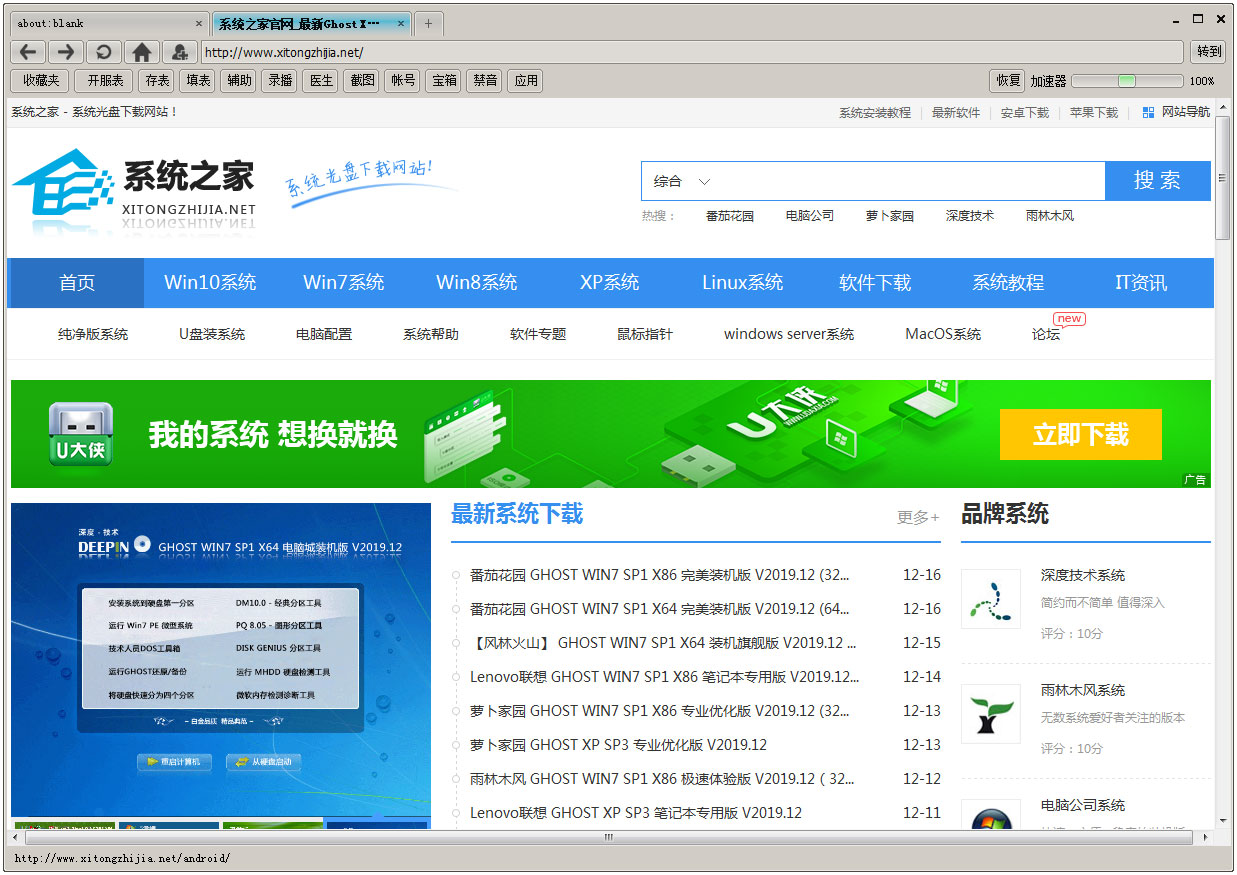1237x875 pixels.
Task: Click the 转到 go button
Action: 1208,52
